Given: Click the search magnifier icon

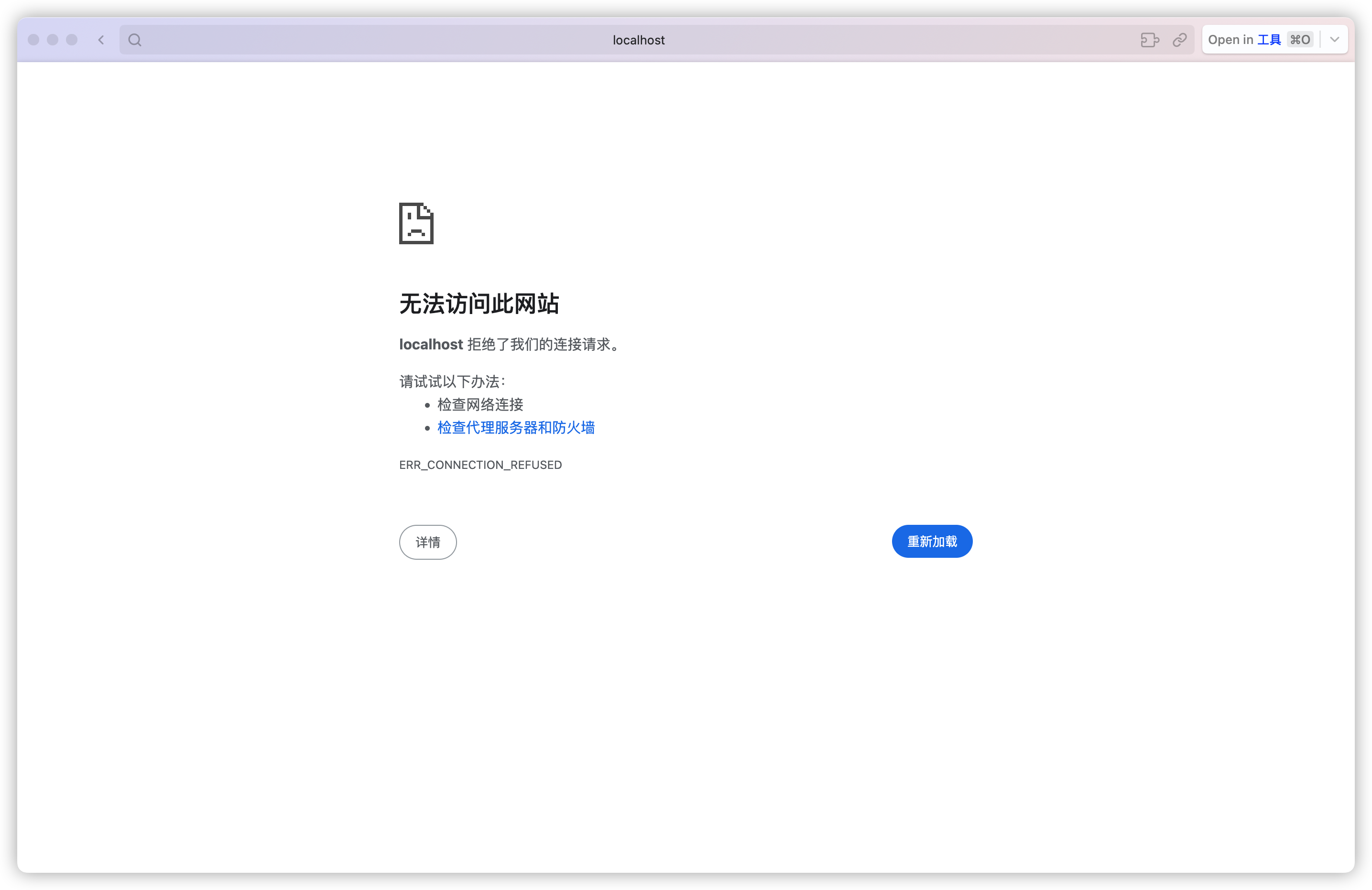Looking at the screenshot, I should click(x=135, y=40).
